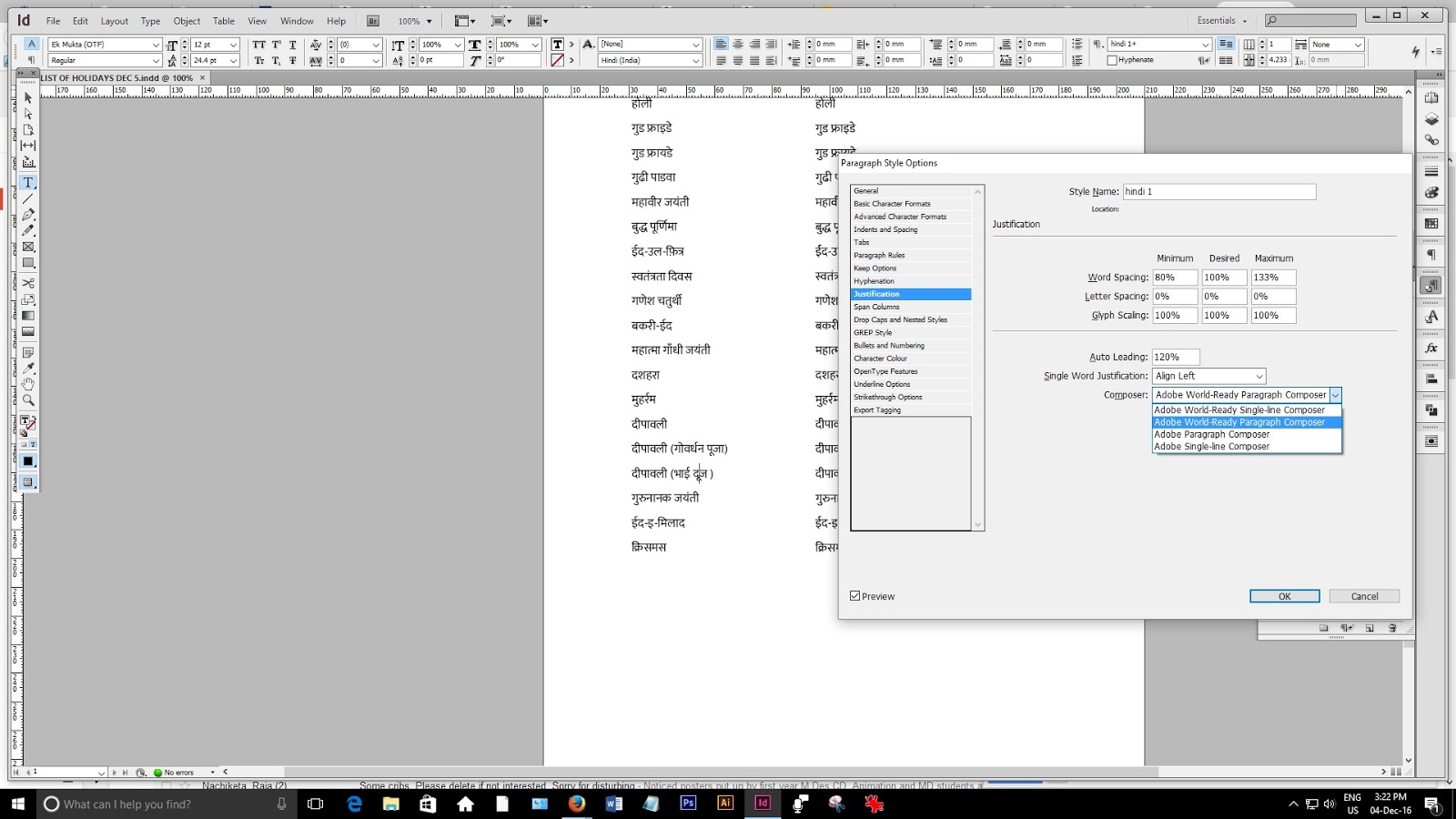The height and width of the screenshot is (819, 1456).
Task: Open the Single Word Justification dropdown
Action: pos(1259,376)
